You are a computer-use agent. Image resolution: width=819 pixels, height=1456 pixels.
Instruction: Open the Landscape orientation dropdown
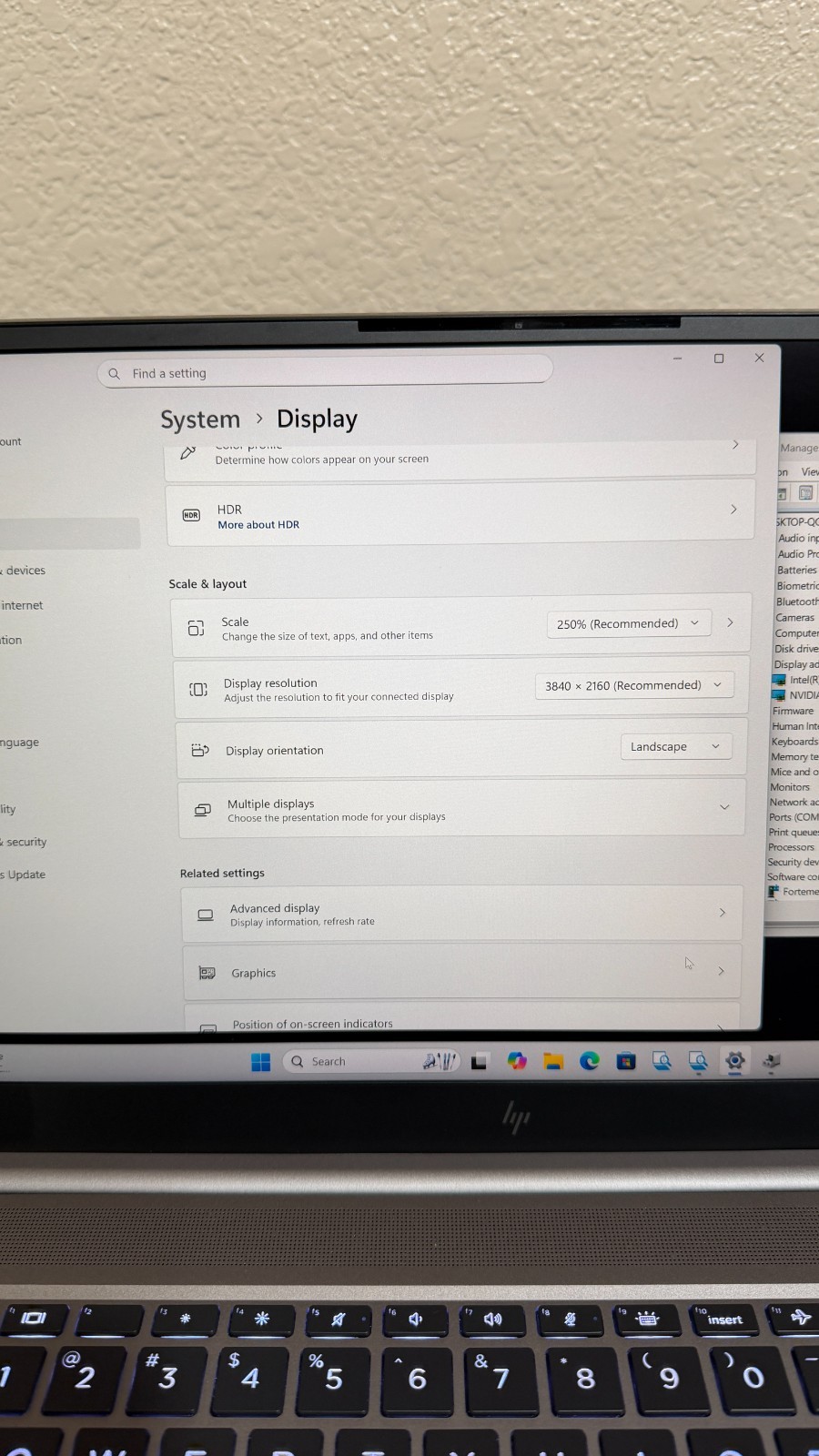pyautogui.click(x=676, y=746)
